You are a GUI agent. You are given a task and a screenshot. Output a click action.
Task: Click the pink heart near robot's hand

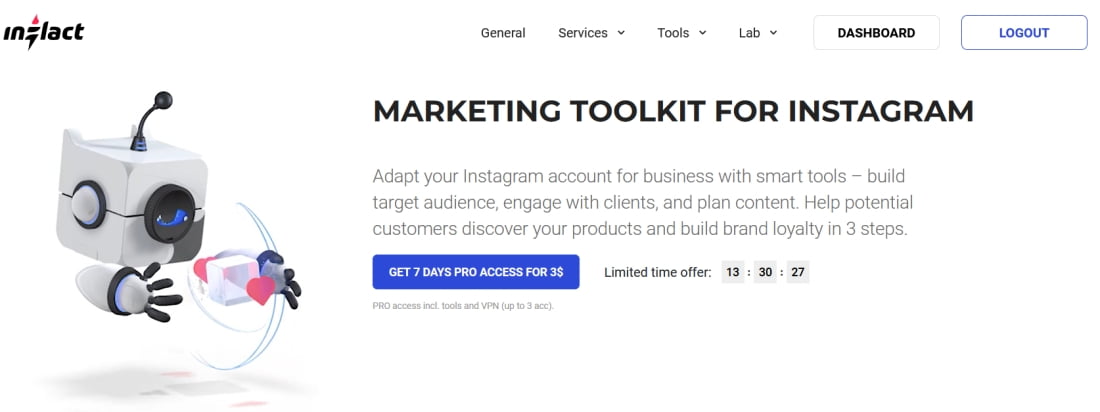261,291
